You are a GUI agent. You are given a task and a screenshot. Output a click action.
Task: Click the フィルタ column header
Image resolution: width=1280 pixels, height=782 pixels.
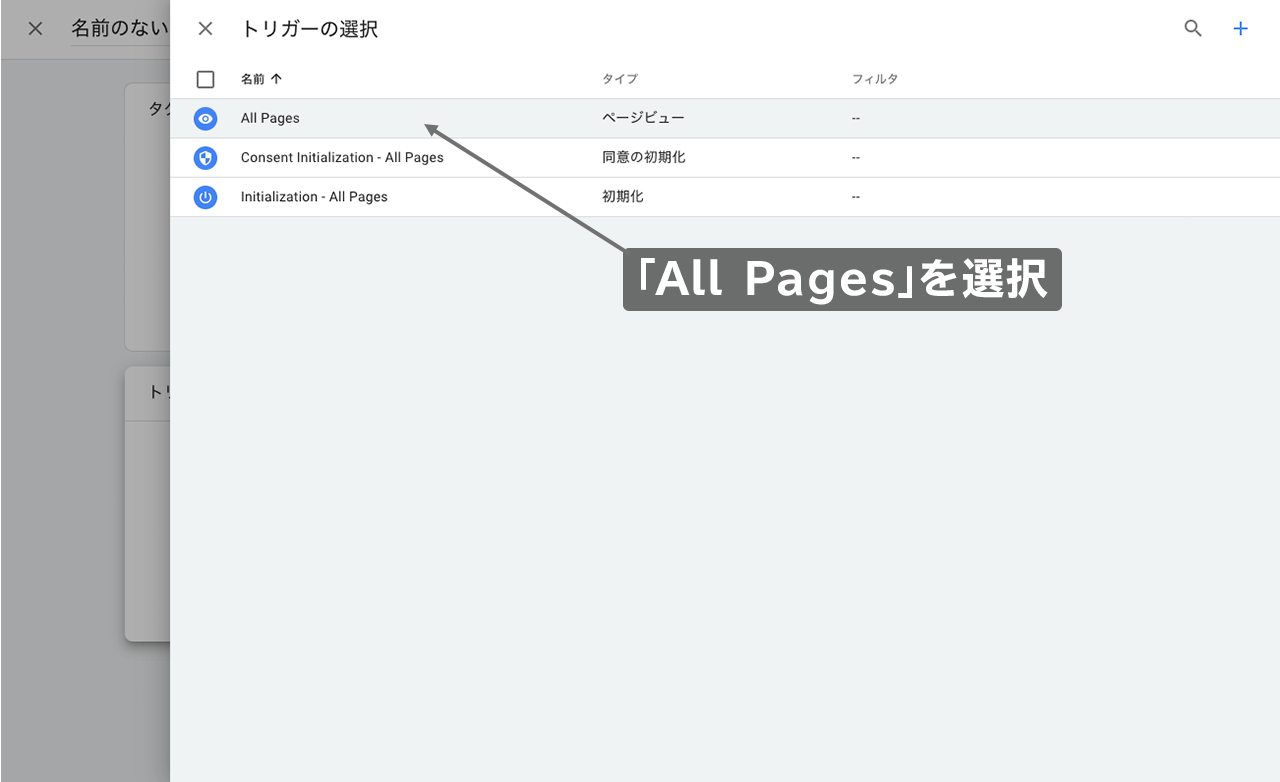click(x=875, y=78)
